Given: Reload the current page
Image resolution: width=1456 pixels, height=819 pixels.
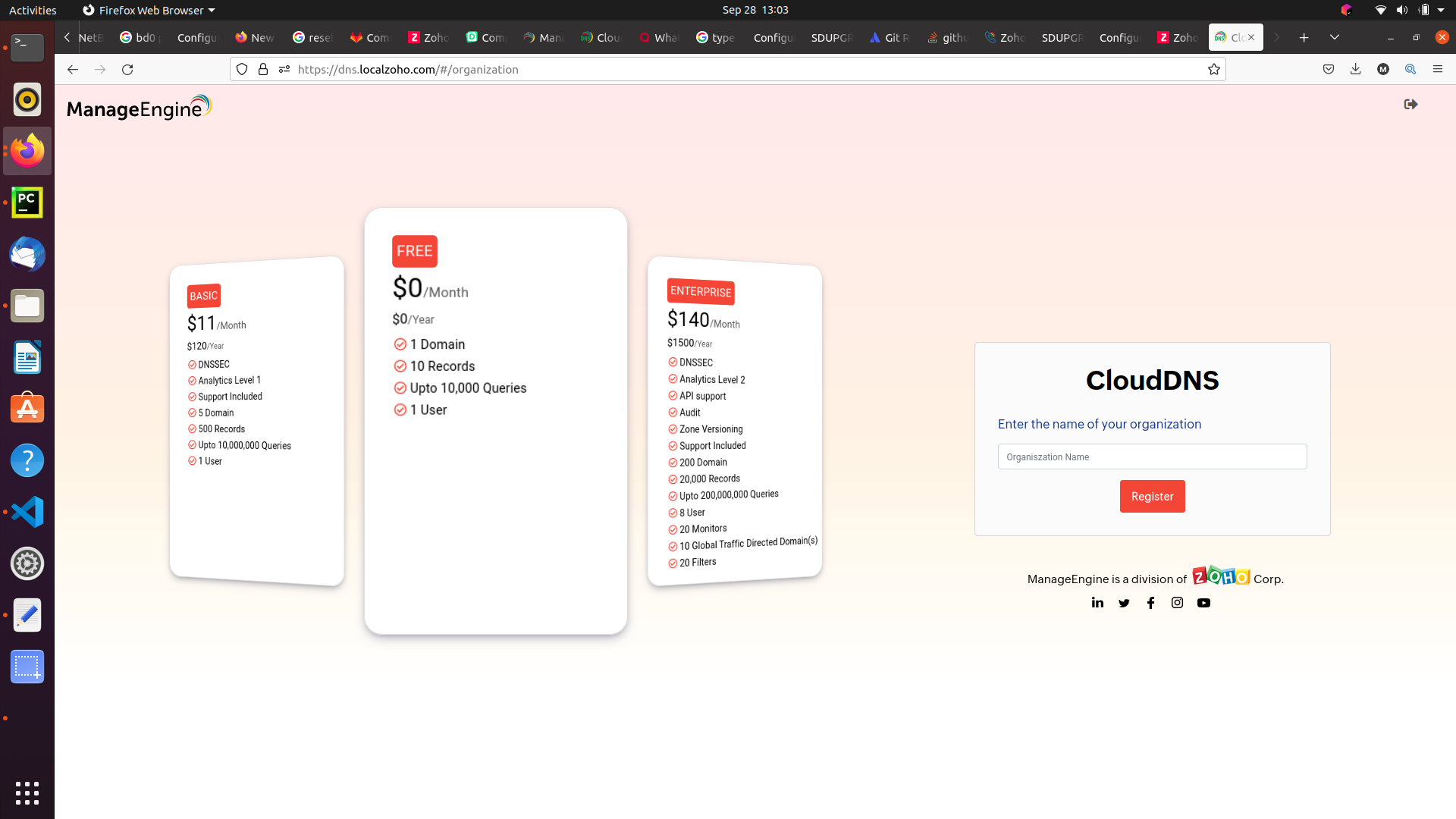Looking at the screenshot, I should [x=127, y=69].
